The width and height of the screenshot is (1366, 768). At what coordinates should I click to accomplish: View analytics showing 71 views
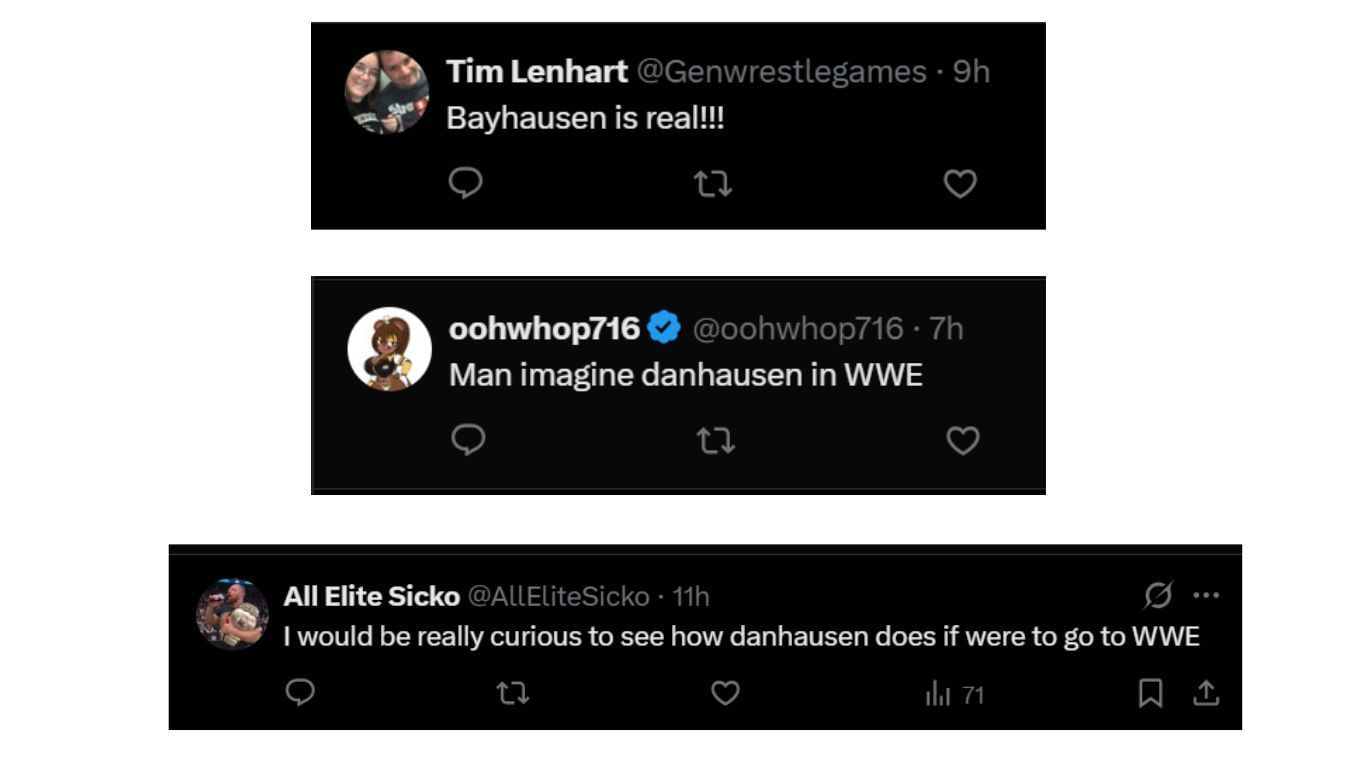pyautogui.click(x=954, y=694)
